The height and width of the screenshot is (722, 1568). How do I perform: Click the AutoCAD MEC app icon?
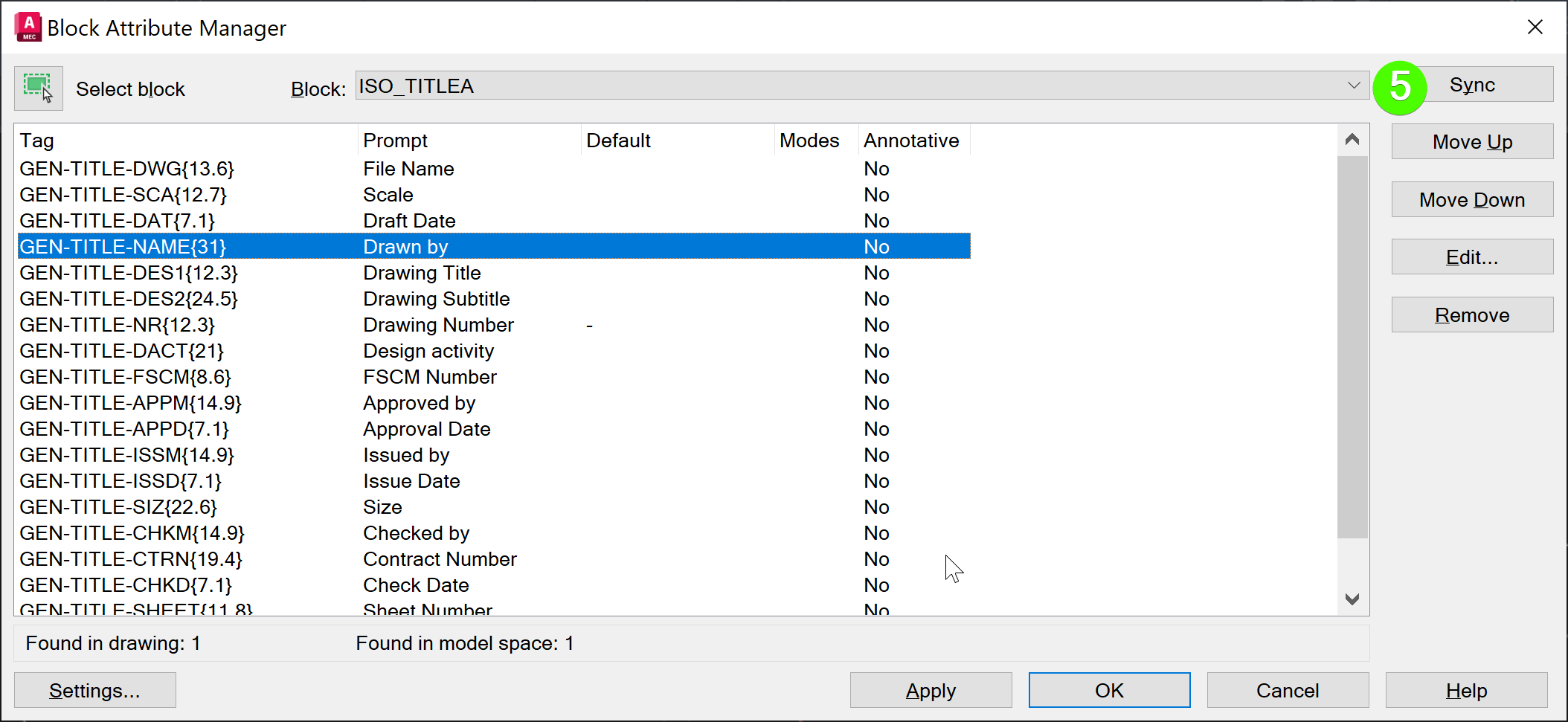28,27
